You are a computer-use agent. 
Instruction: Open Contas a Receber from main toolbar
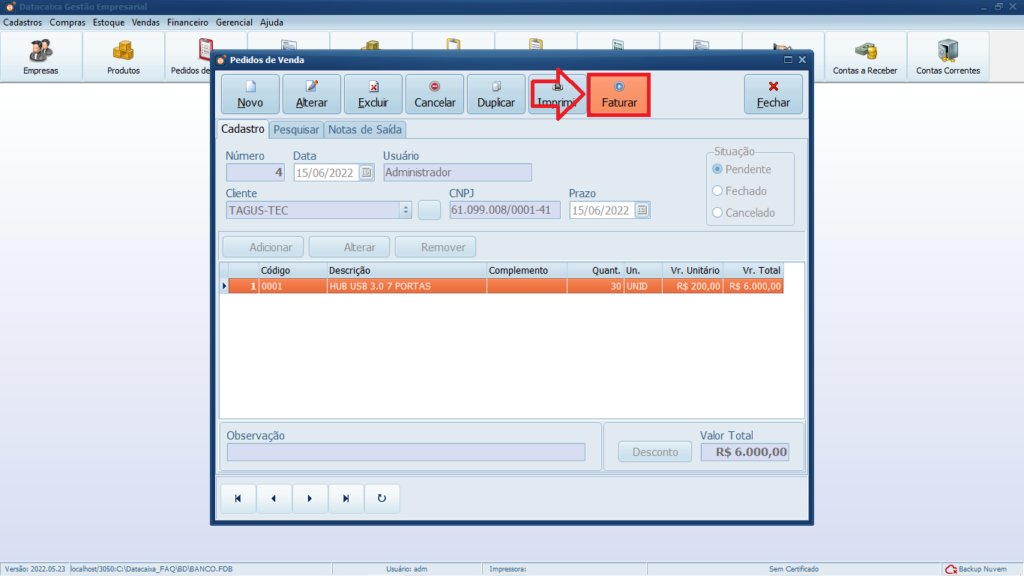click(x=865, y=56)
